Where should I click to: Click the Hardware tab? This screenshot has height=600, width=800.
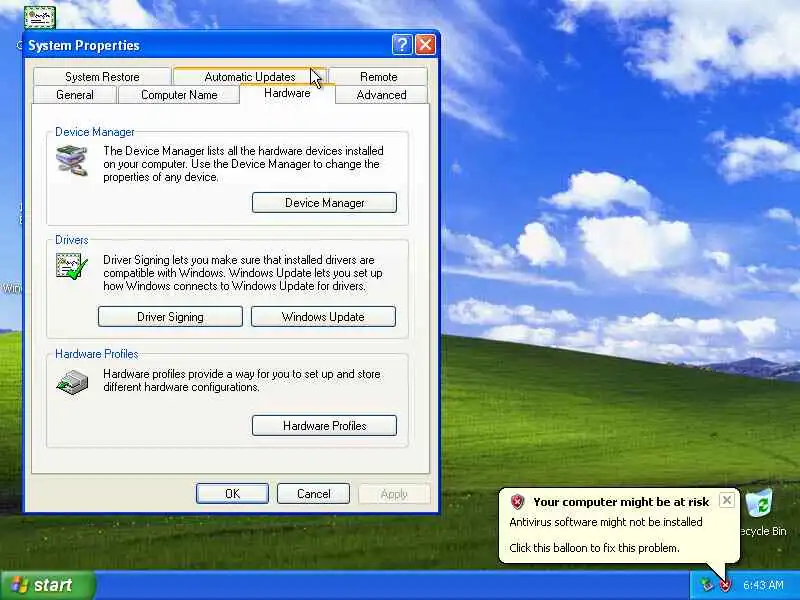(x=287, y=93)
